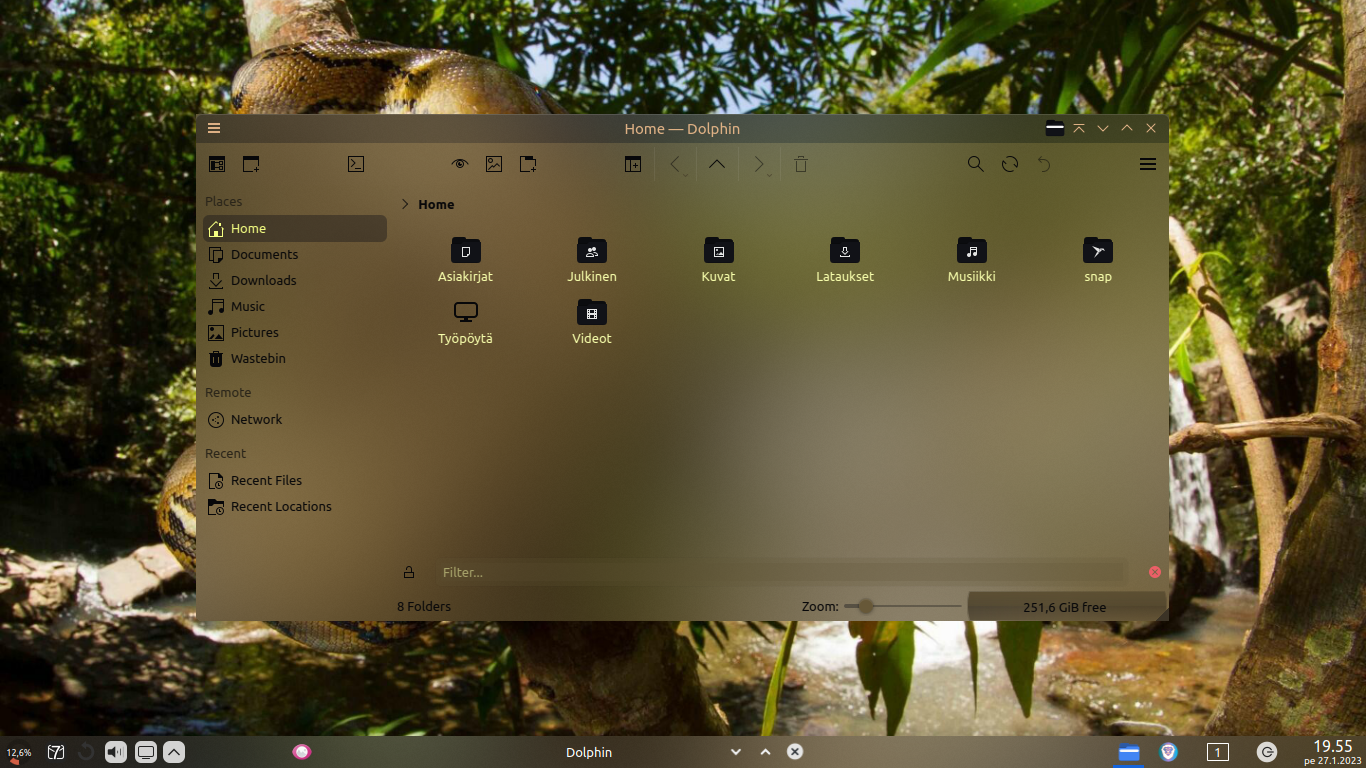The height and width of the screenshot is (768, 1366).
Task: Select the Lataukset folder
Action: [845, 261]
